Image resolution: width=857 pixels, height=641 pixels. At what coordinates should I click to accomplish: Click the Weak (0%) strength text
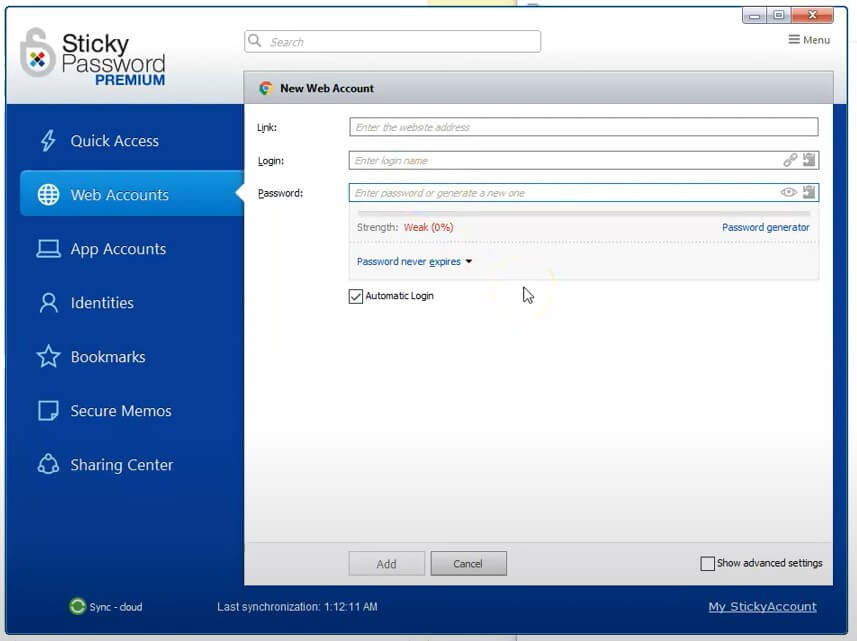click(428, 227)
